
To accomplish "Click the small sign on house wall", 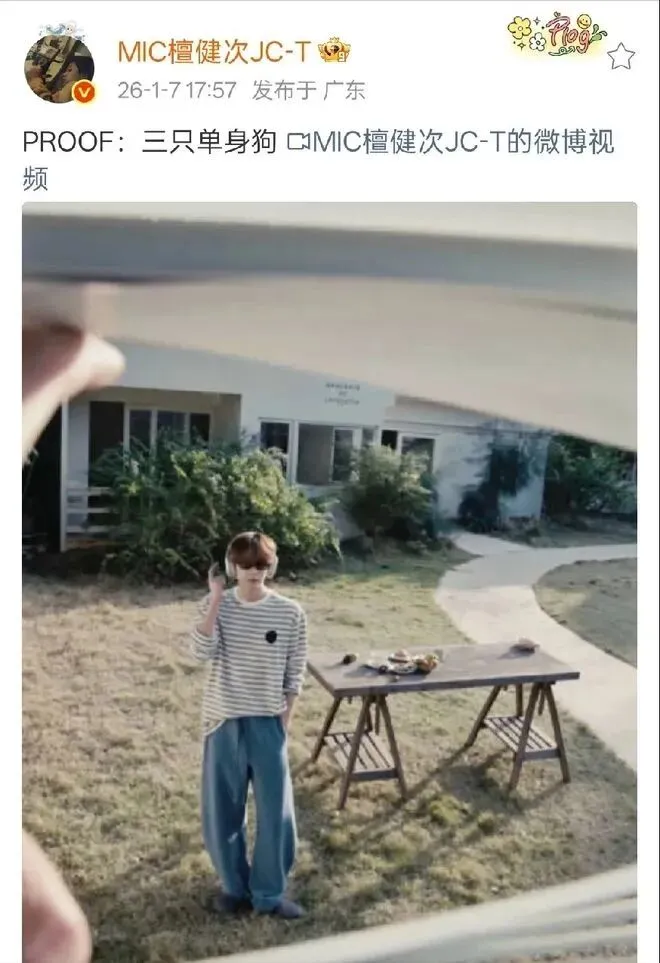I will point(342,392).
